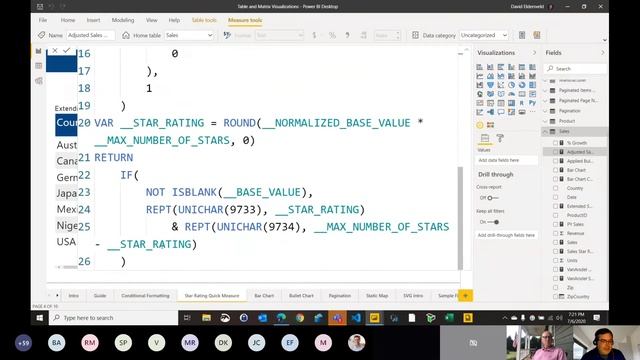Open the notification center icon

point(597,318)
